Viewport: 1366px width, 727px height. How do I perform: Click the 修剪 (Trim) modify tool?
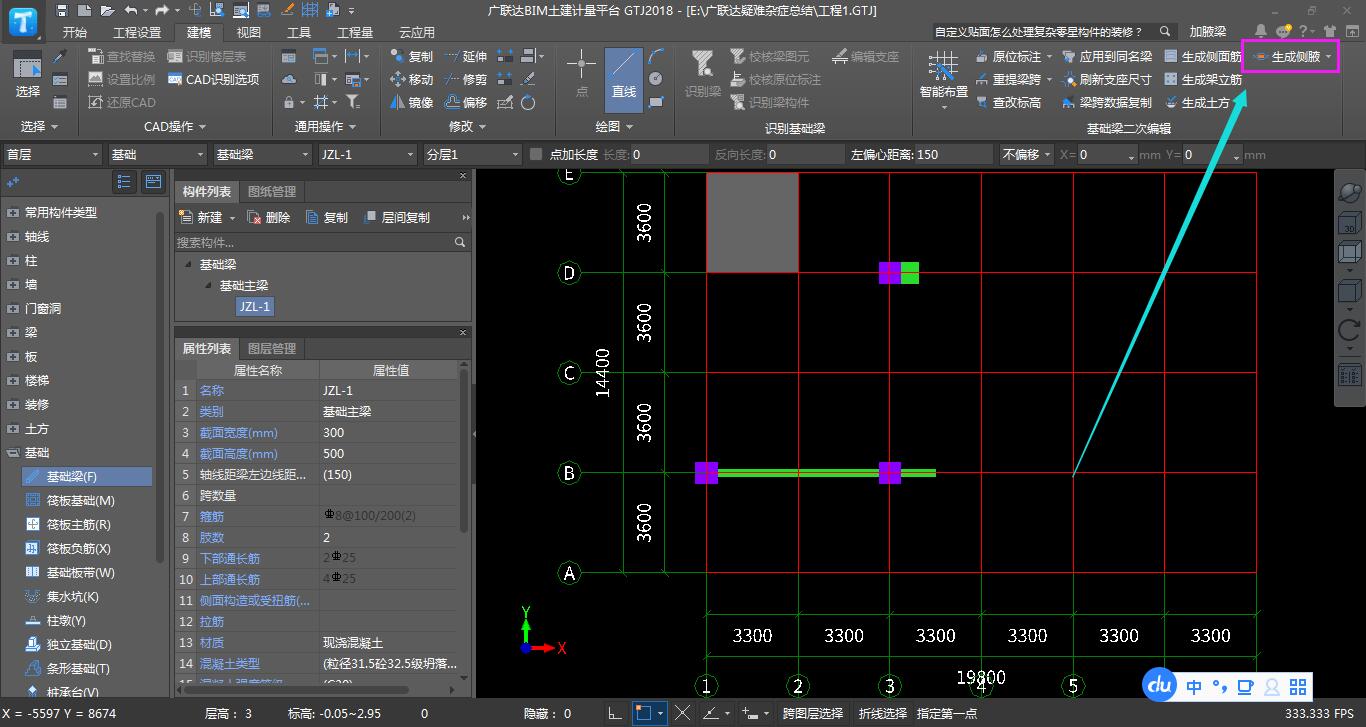[465, 79]
